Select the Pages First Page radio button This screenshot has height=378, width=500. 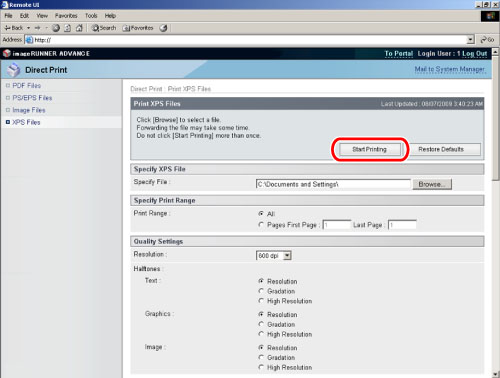pyautogui.click(x=261, y=225)
